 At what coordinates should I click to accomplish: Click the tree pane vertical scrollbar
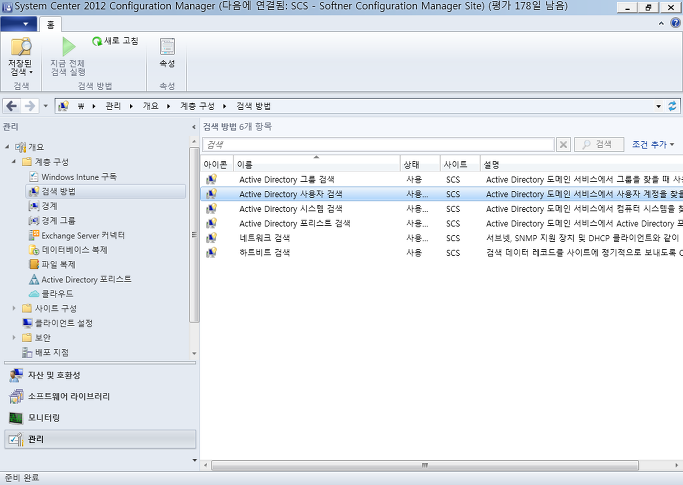click(x=194, y=234)
